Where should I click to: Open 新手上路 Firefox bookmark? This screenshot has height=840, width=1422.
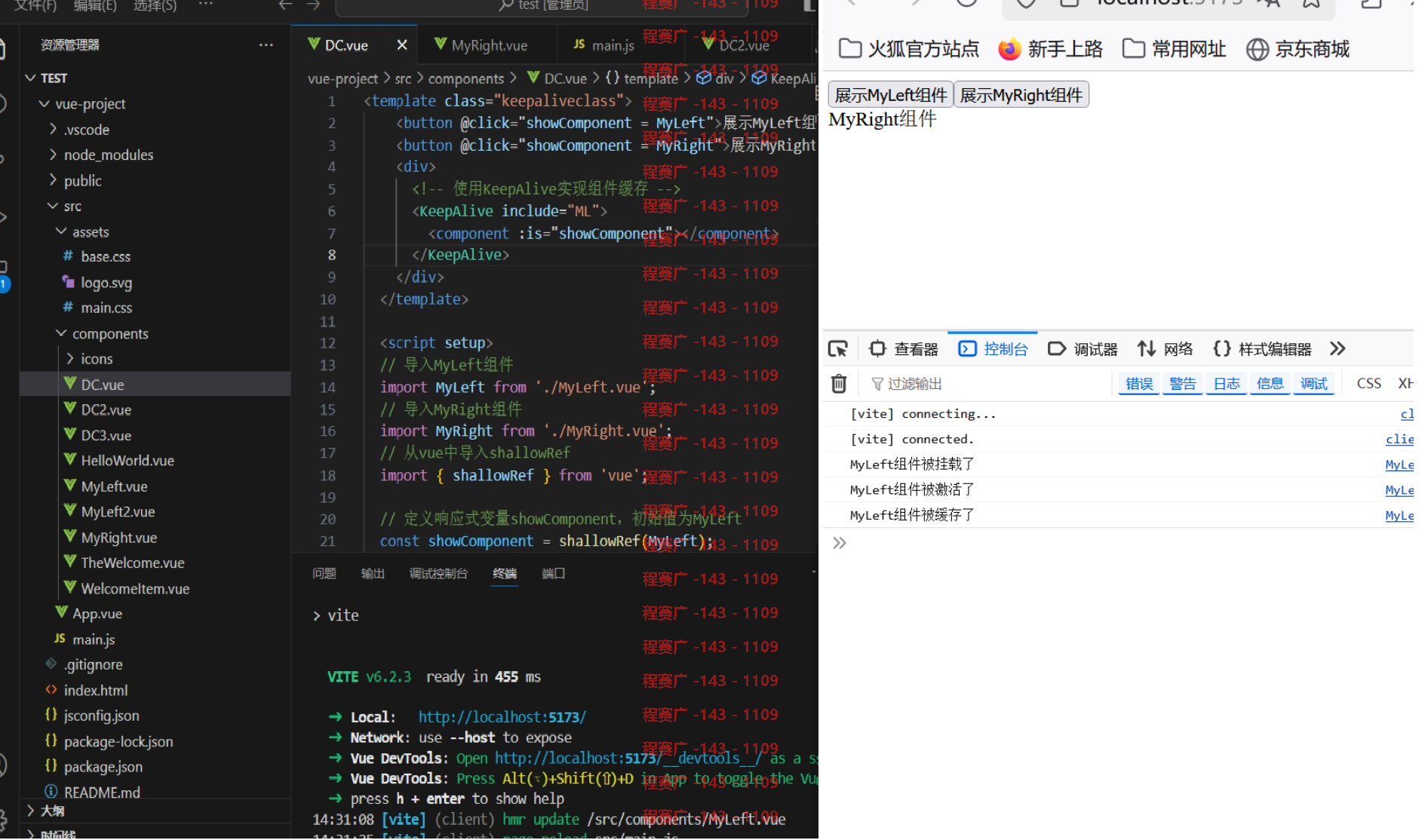click(x=1050, y=49)
